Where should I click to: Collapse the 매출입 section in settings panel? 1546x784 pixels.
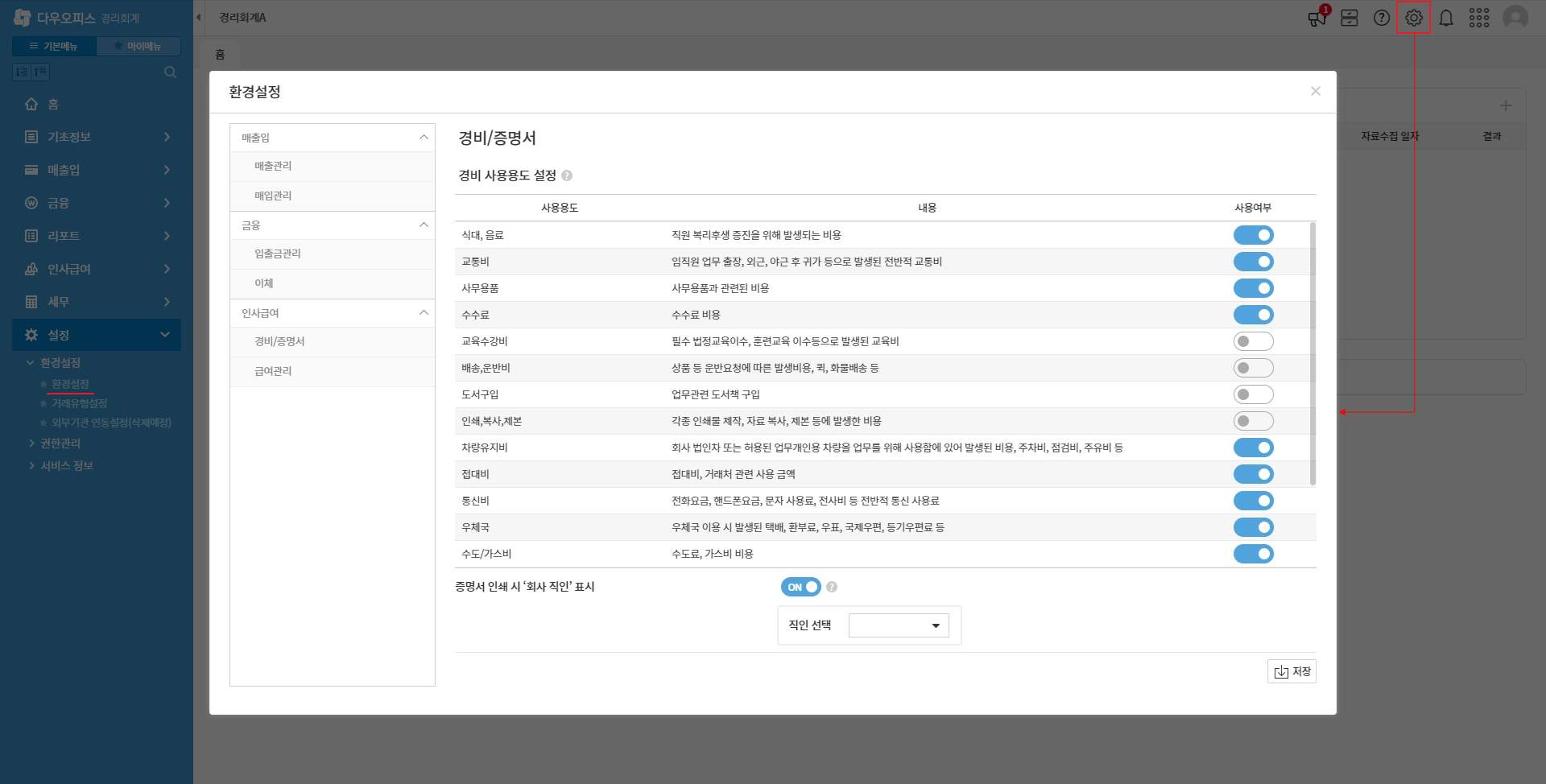tap(424, 138)
